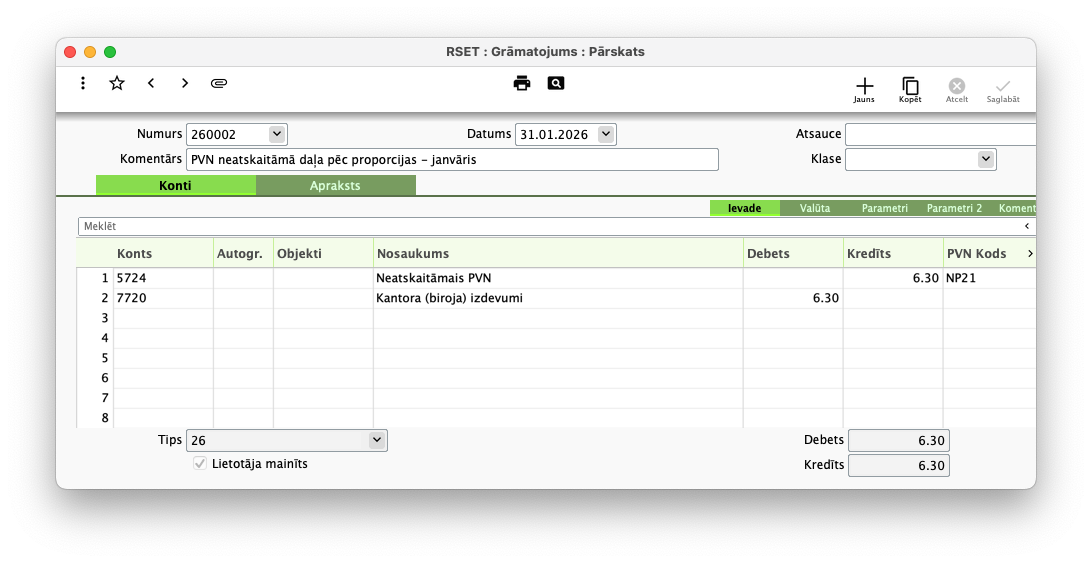Open the three-dot options menu
1092x563 pixels.
coord(83,83)
